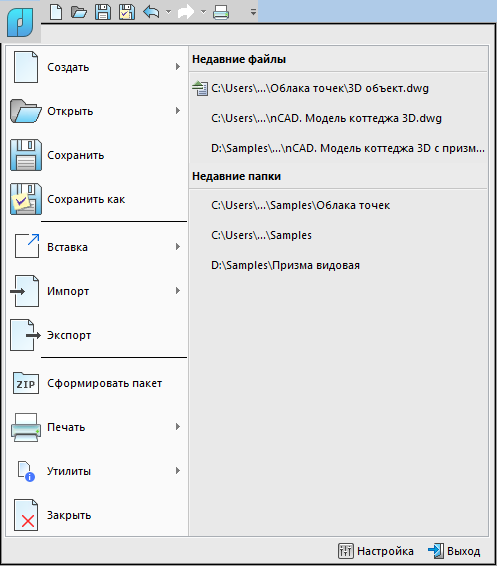Click the Open folder icon in top toolbar
The width and height of the screenshot is (497, 566).
tap(79, 12)
